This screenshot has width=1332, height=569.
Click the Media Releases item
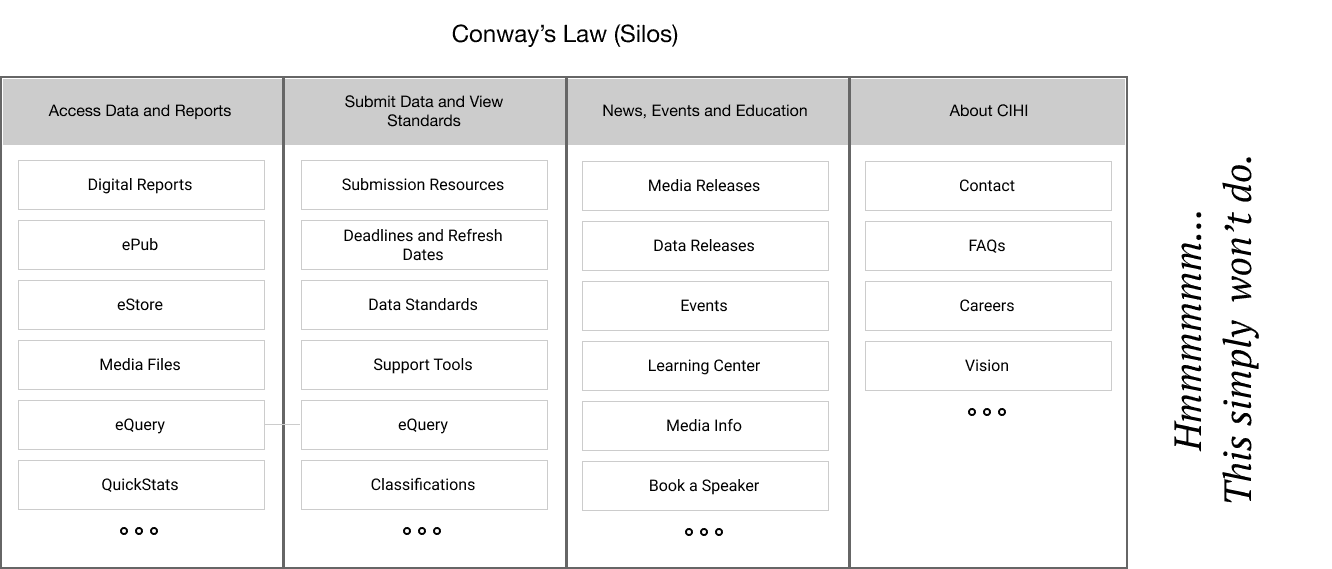[705, 186]
